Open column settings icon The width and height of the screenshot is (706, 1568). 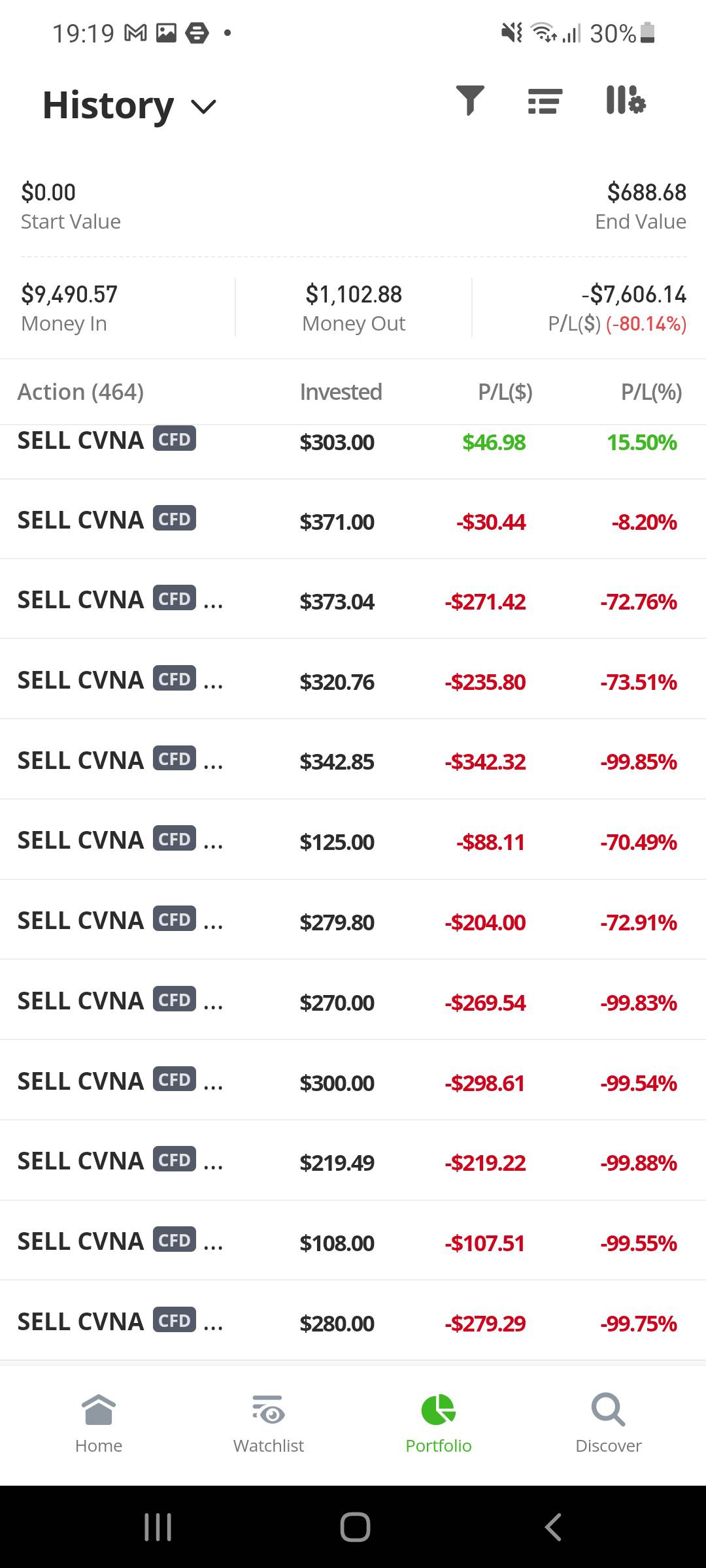[x=625, y=101]
